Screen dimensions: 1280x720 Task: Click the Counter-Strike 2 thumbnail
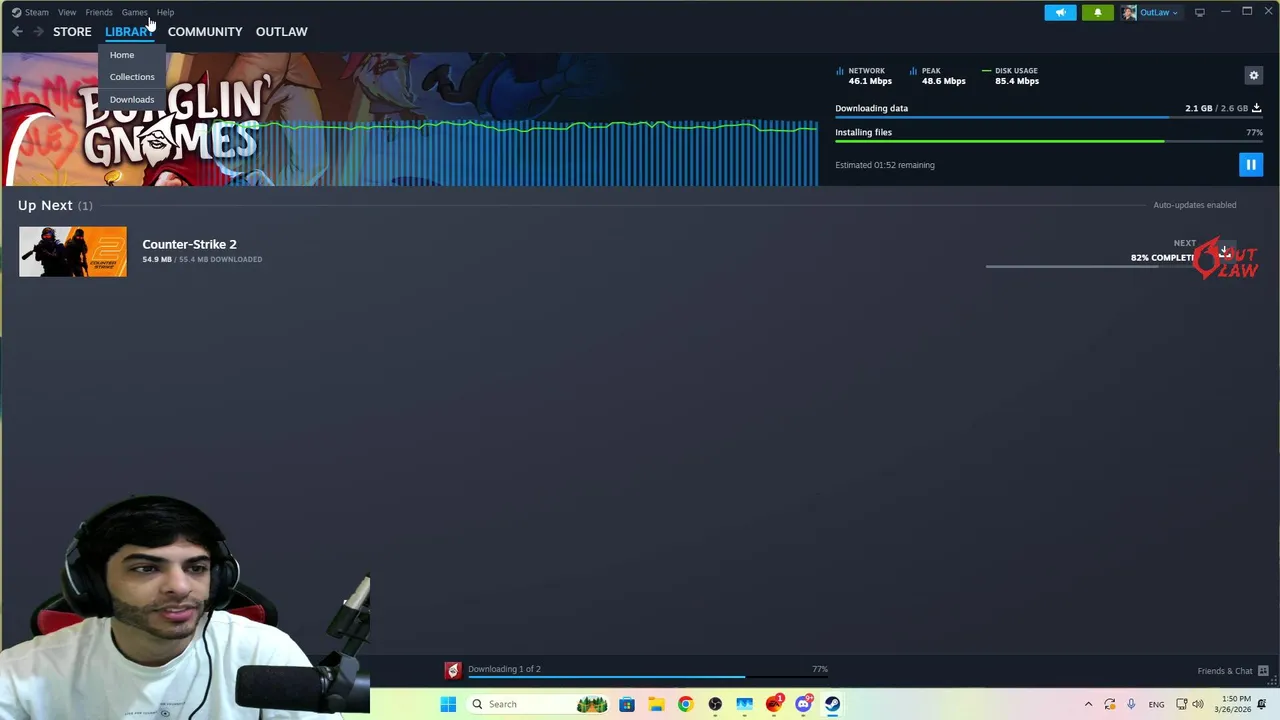(73, 252)
